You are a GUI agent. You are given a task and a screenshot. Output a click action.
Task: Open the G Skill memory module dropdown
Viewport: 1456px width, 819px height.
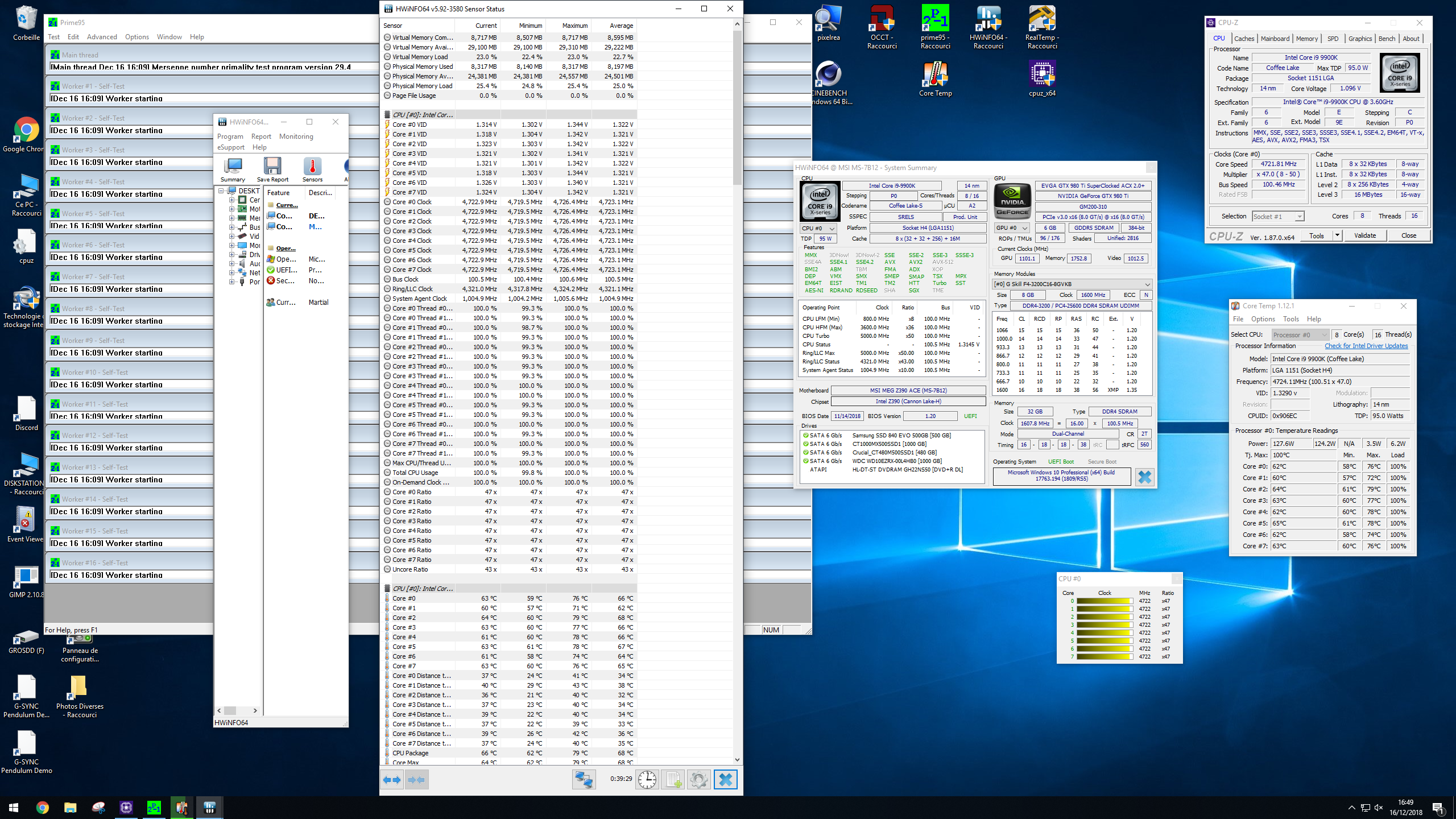1072,284
